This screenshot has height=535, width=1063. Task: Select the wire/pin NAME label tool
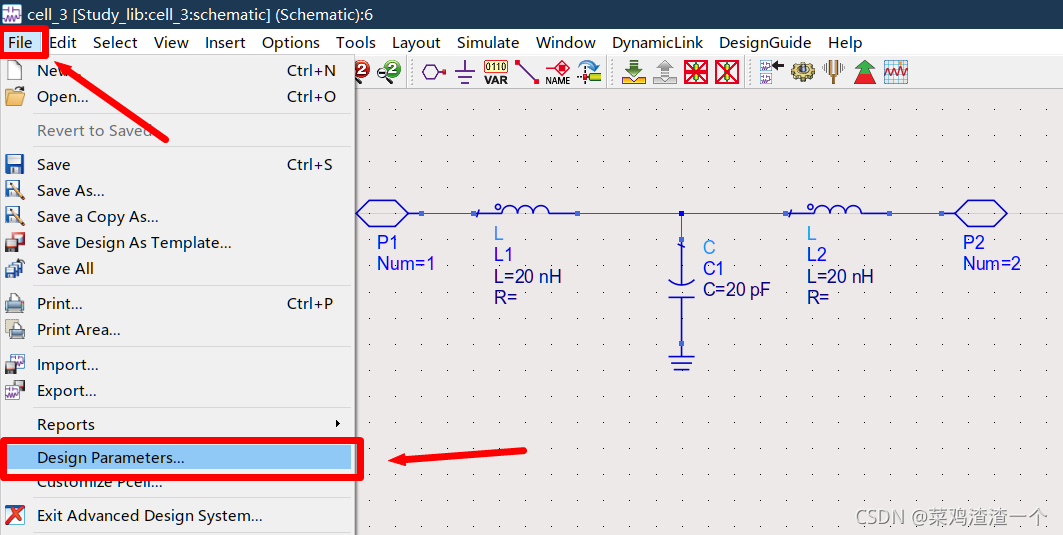[x=558, y=72]
